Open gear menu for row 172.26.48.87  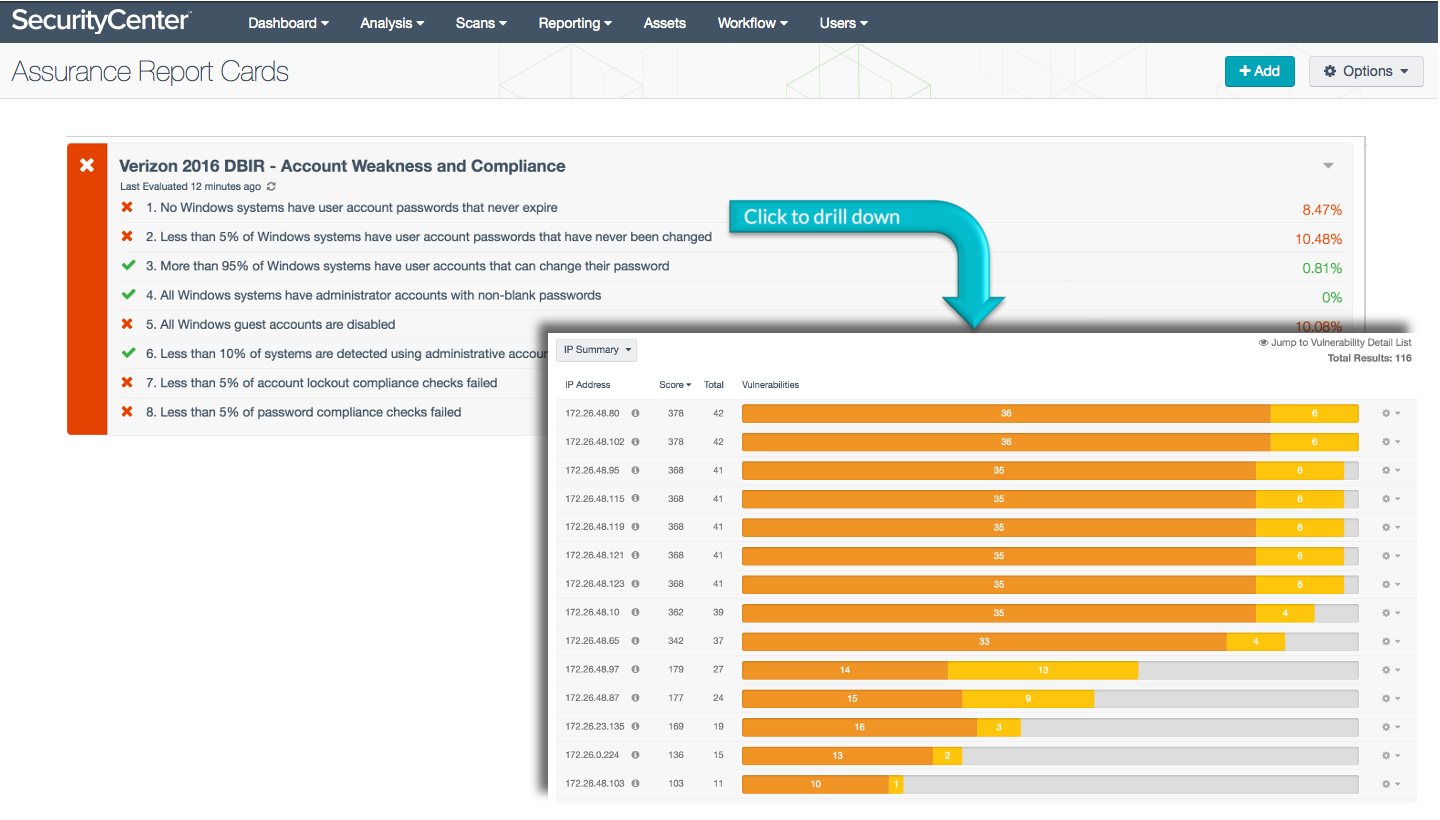(1390, 698)
